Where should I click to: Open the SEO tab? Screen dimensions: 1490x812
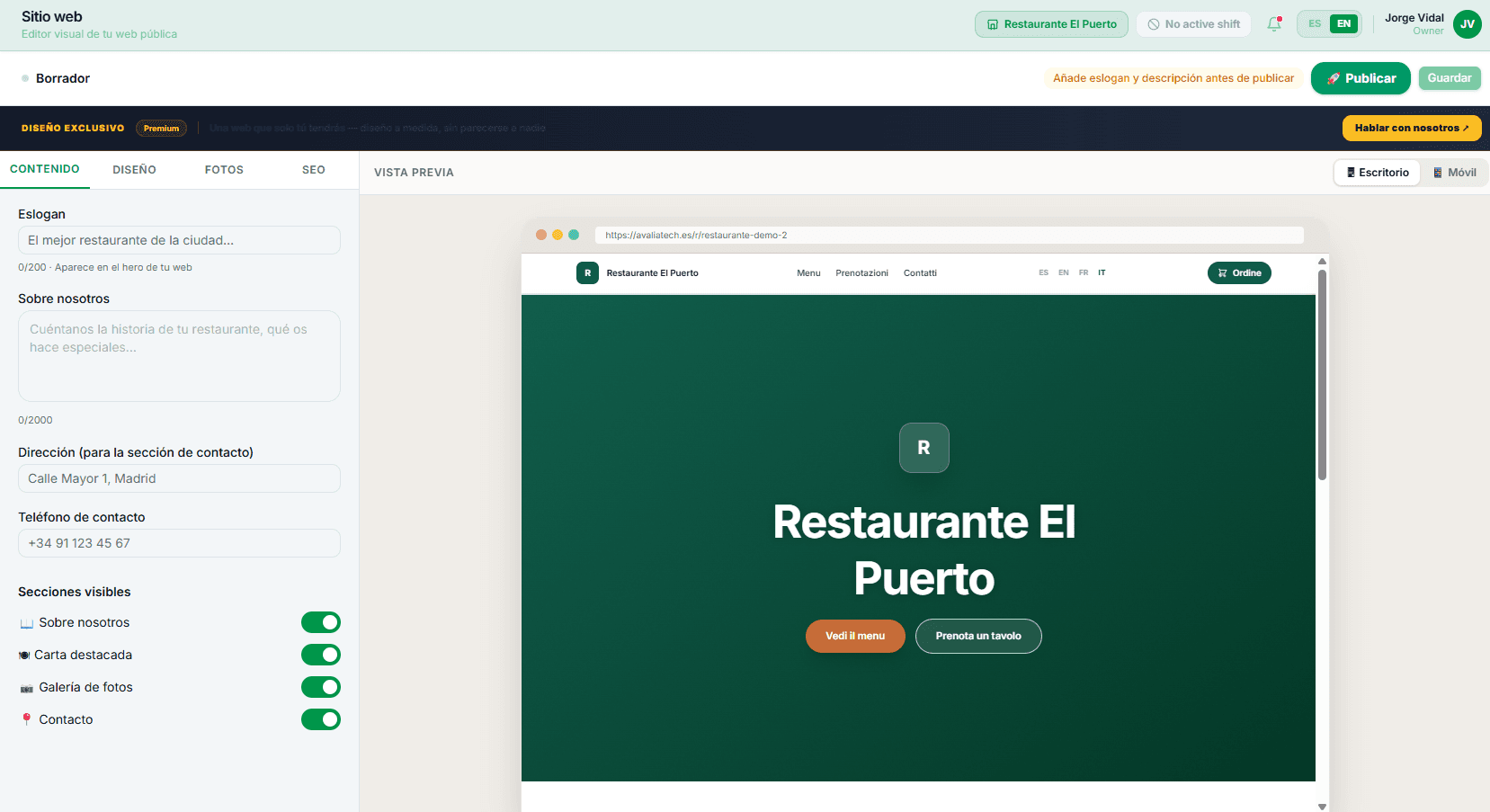click(314, 170)
